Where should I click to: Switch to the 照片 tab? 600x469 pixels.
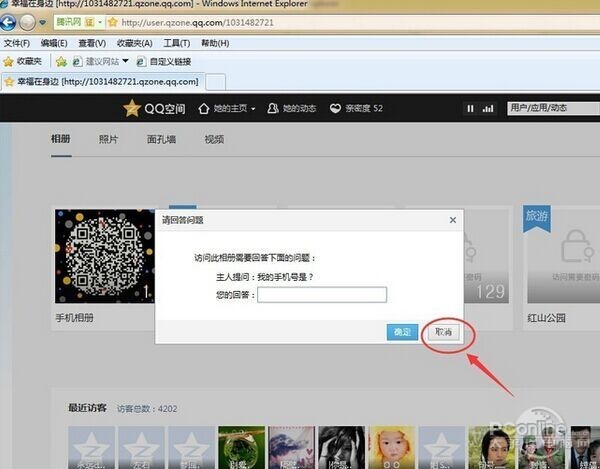[x=108, y=140]
